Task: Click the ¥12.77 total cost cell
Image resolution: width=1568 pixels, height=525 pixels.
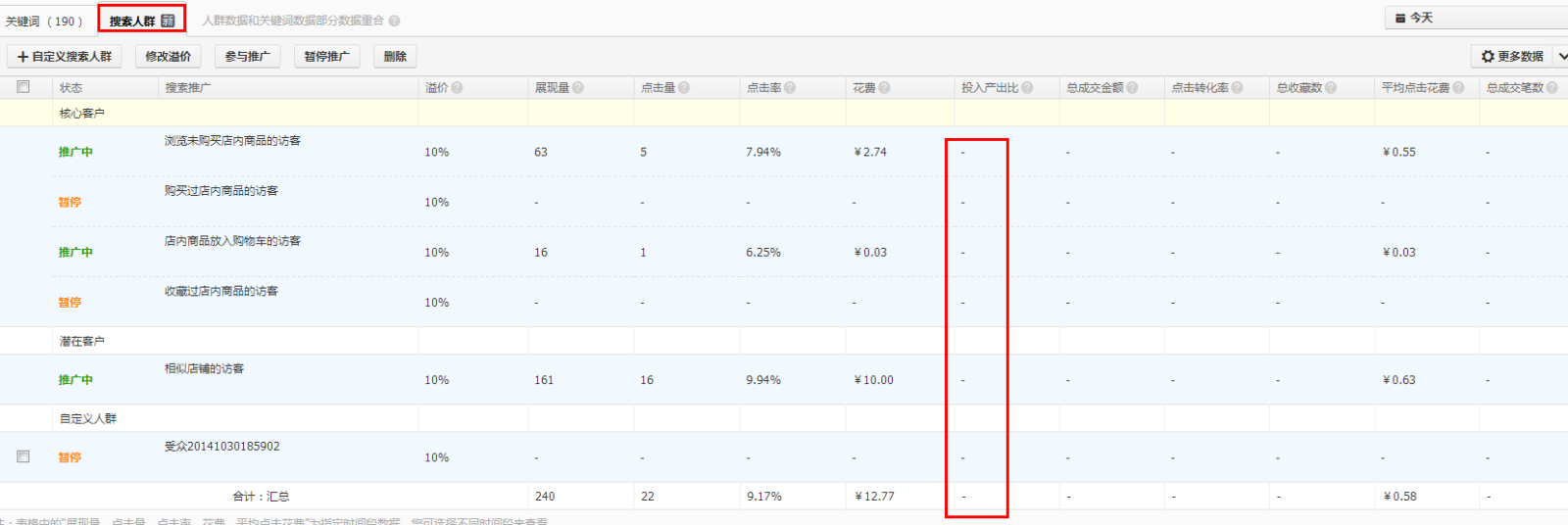Action: pos(874,497)
